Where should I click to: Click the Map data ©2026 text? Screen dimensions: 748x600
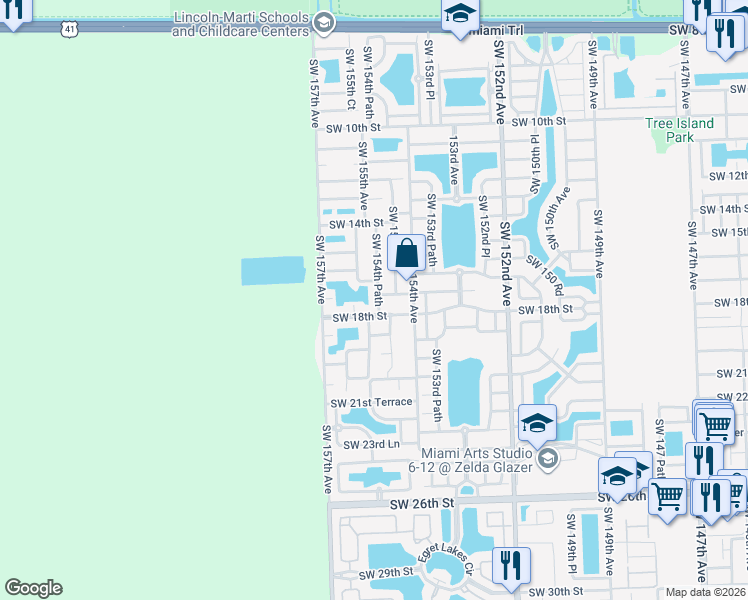[x=705, y=592]
